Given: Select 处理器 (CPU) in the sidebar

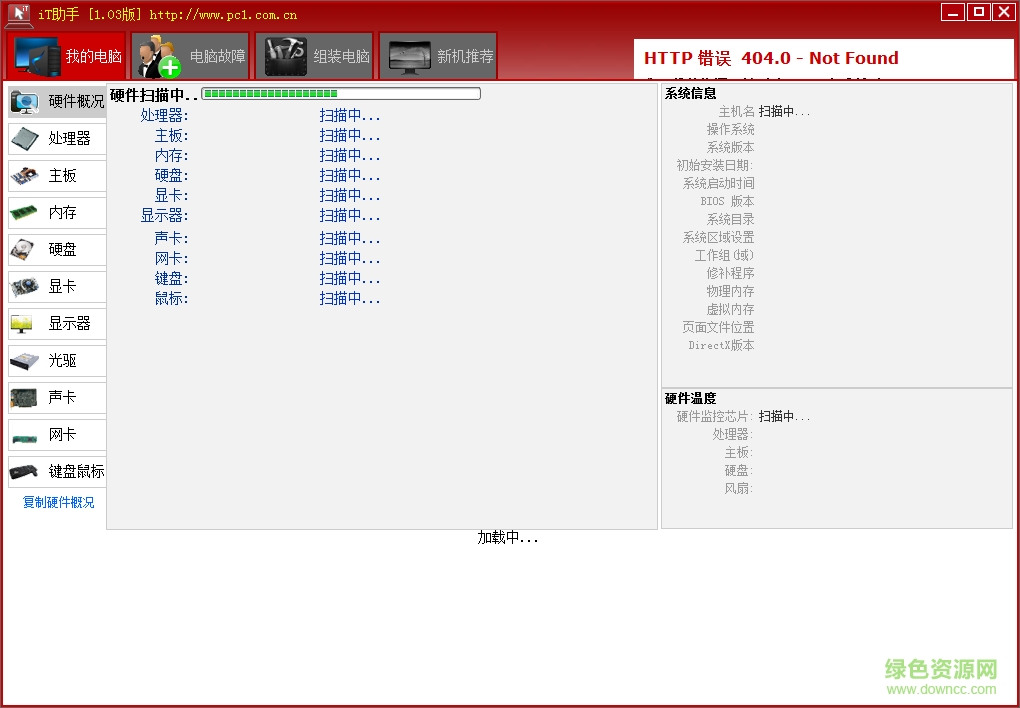Looking at the screenshot, I should [x=62, y=138].
